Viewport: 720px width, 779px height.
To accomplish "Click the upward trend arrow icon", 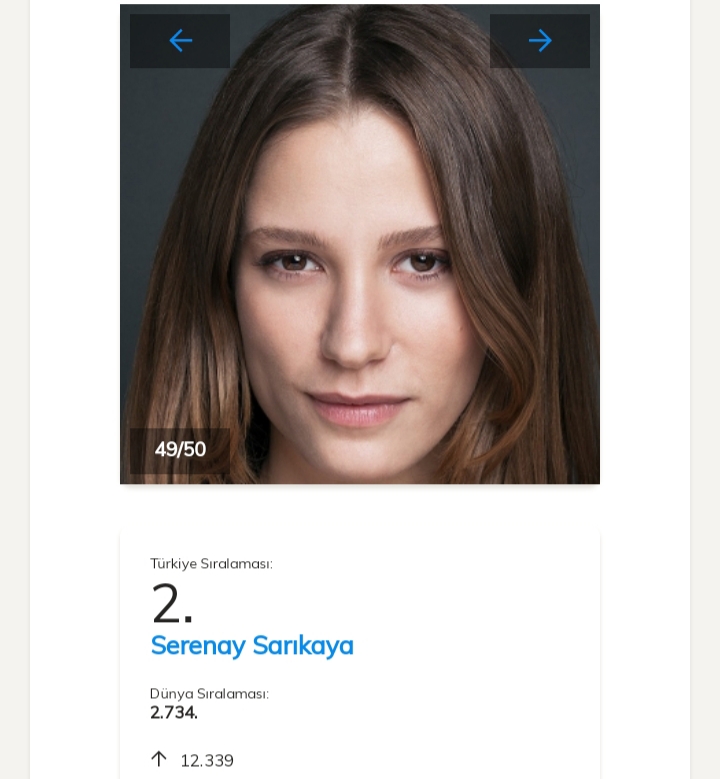I will pyautogui.click(x=158, y=759).
